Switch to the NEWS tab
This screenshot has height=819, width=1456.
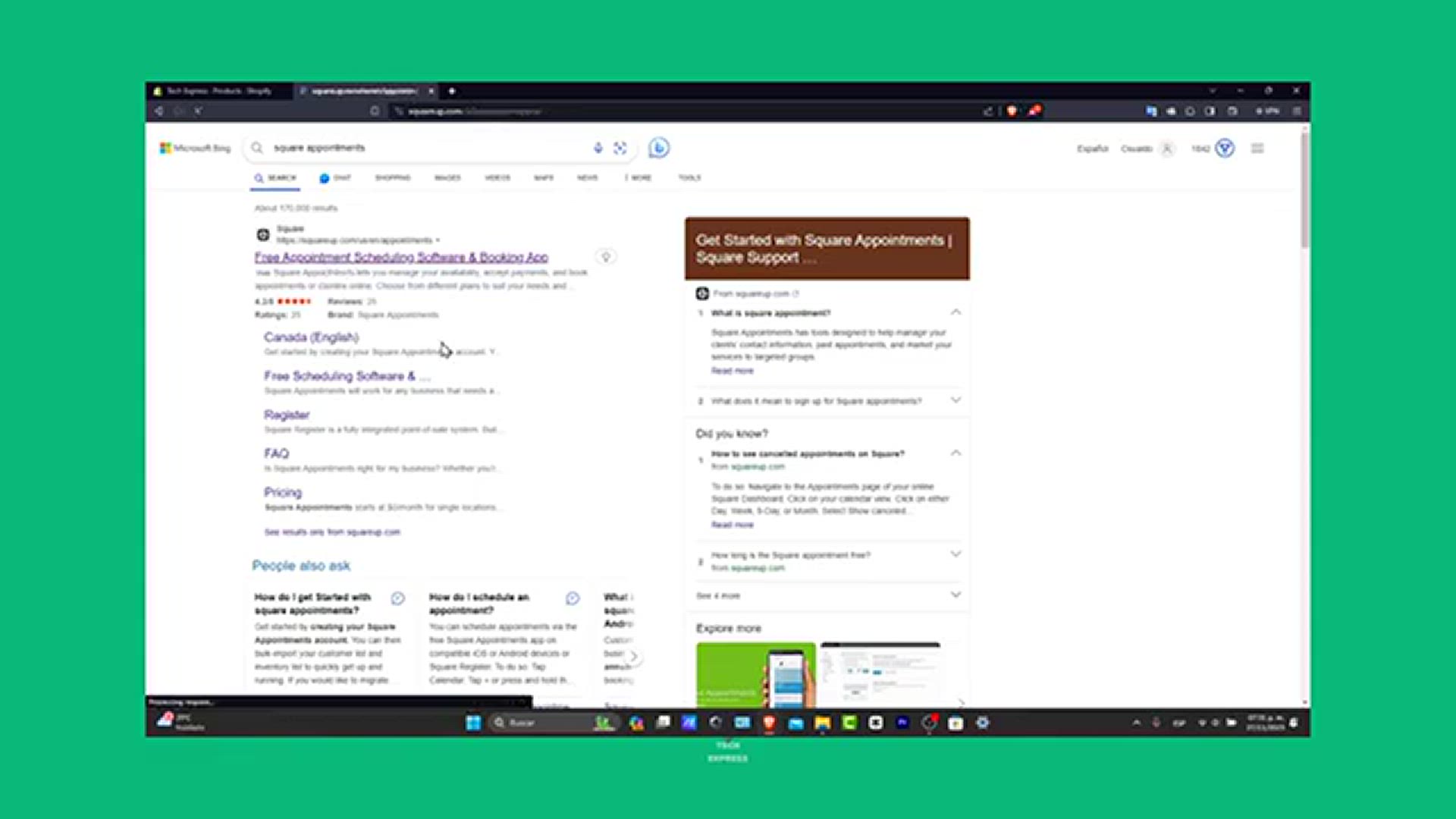(x=588, y=177)
